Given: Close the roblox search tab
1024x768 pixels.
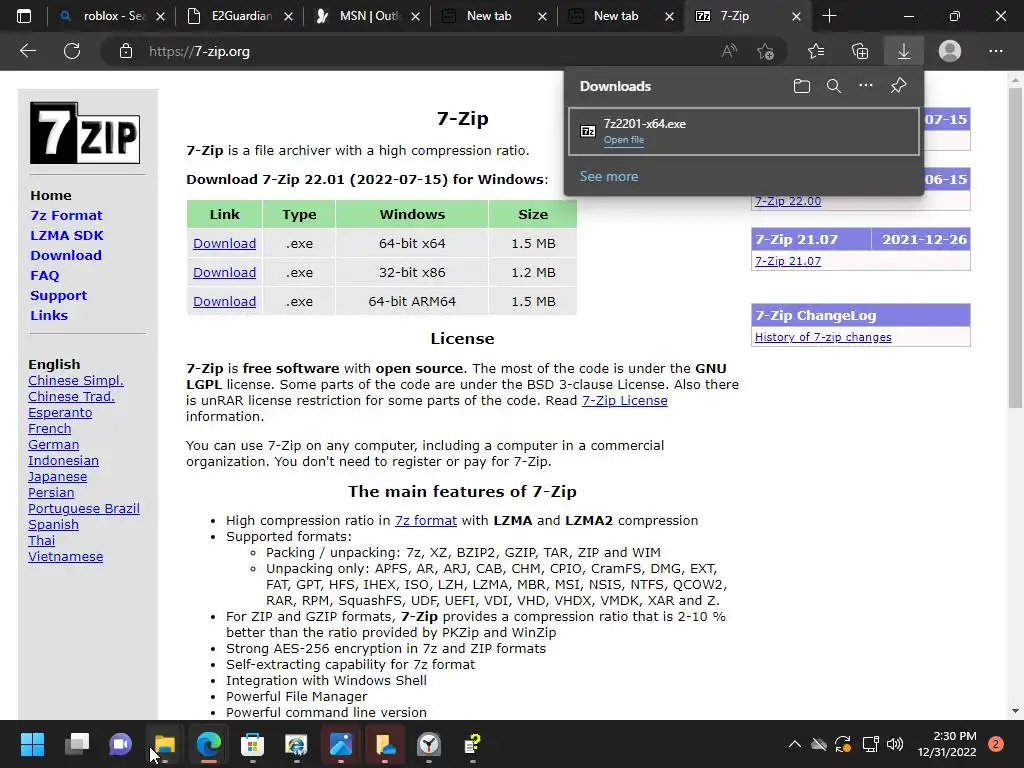Looking at the screenshot, I should (x=161, y=16).
